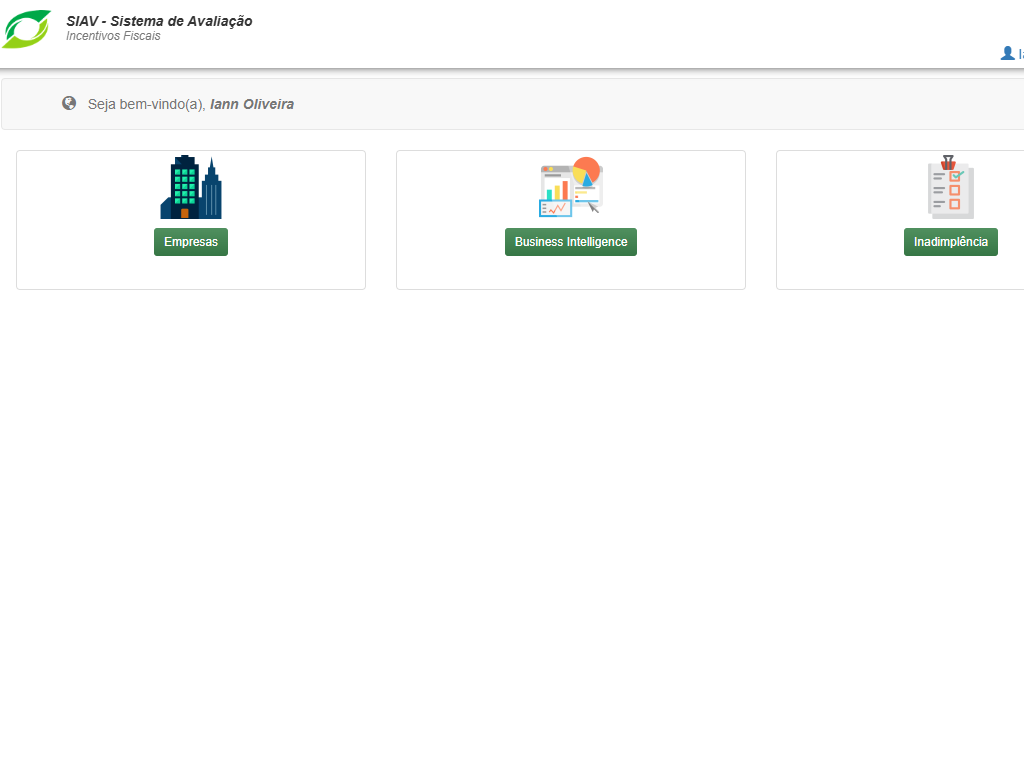Click empty space below Empresas button in card
This screenshot has width=1024, height=768.
(191, 273)
